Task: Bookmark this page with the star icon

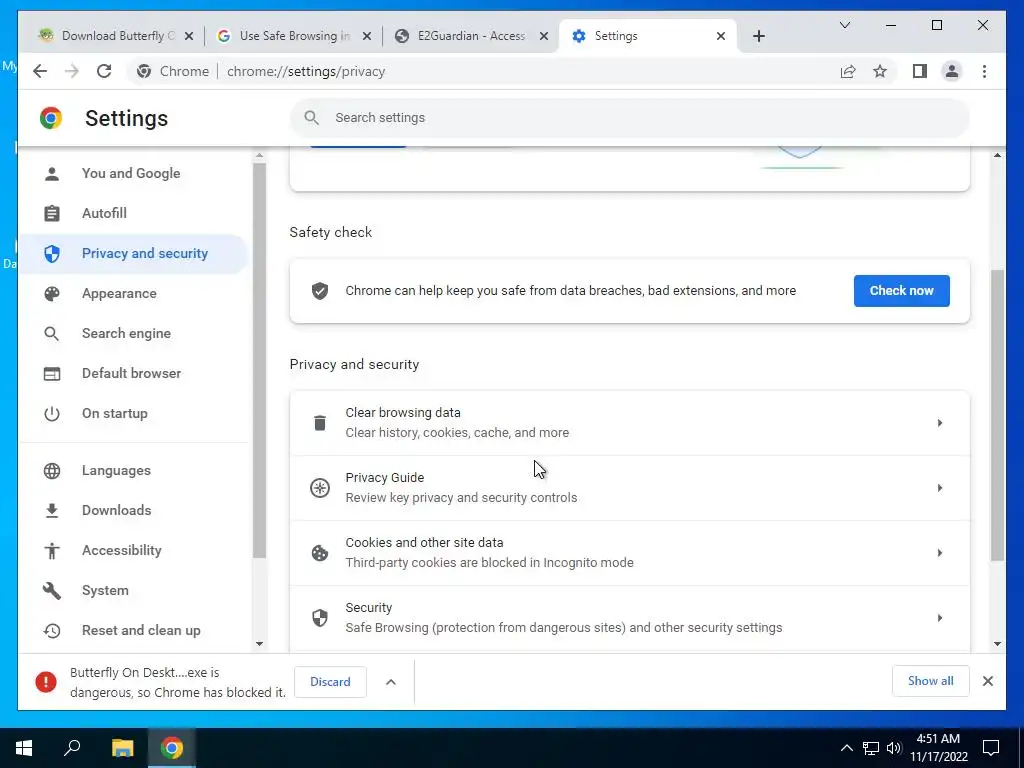Action: 880,71
